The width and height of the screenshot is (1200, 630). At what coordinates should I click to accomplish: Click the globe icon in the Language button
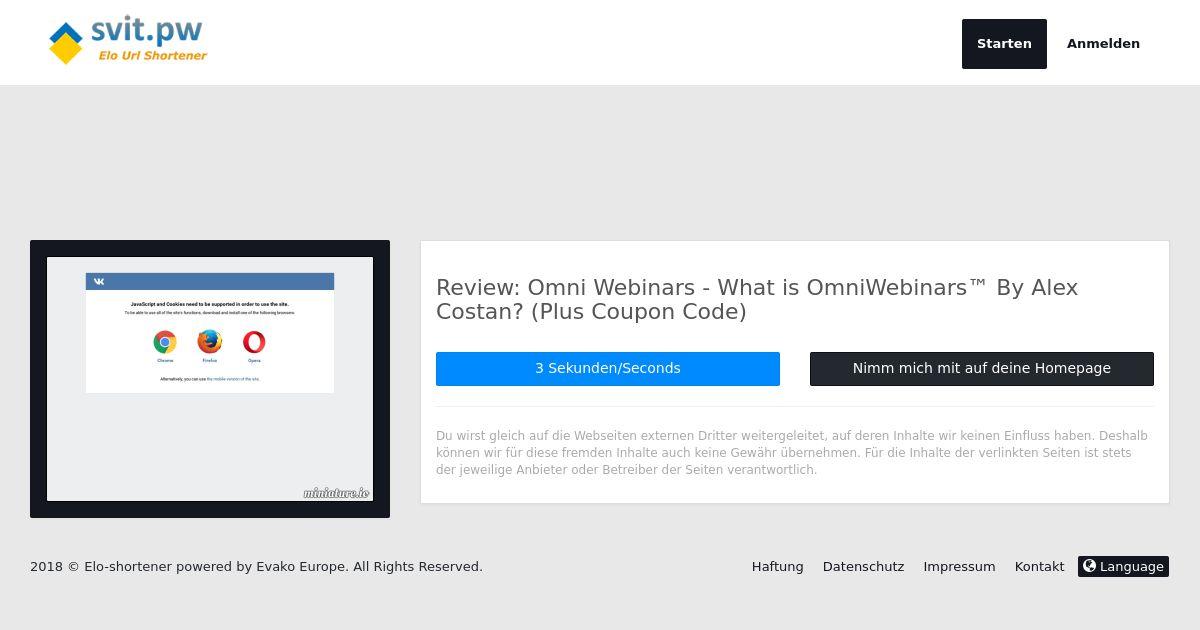tap(1089, 566)
